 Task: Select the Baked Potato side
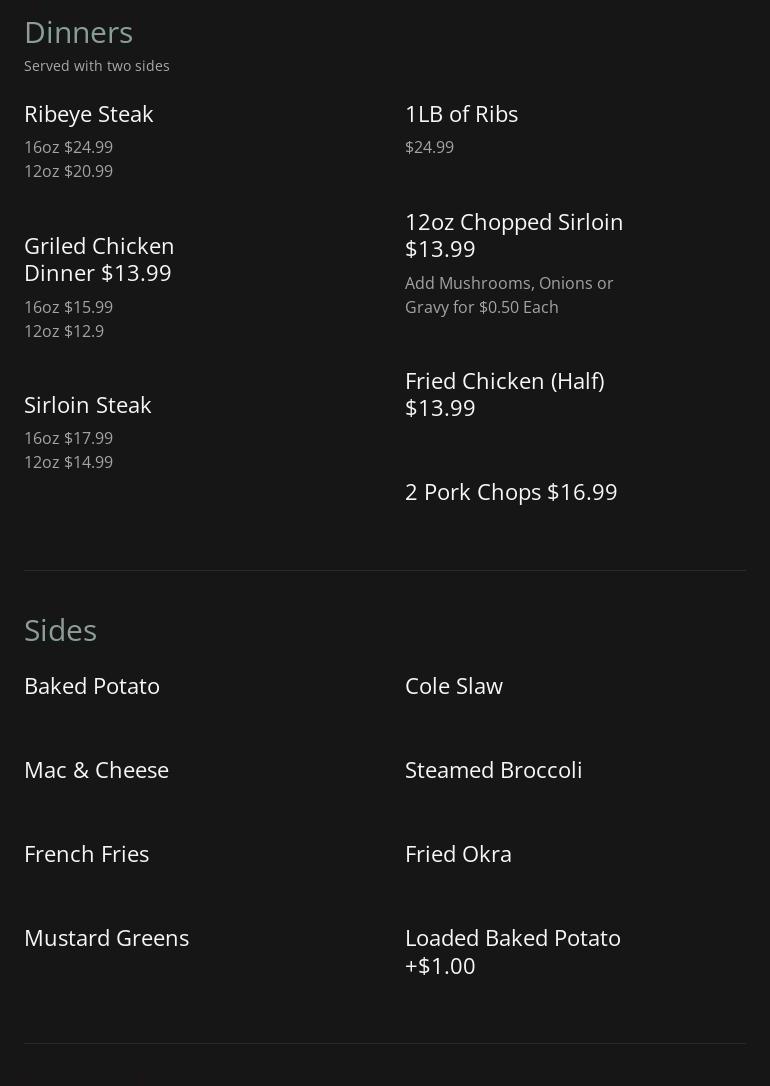click(92, 686)
